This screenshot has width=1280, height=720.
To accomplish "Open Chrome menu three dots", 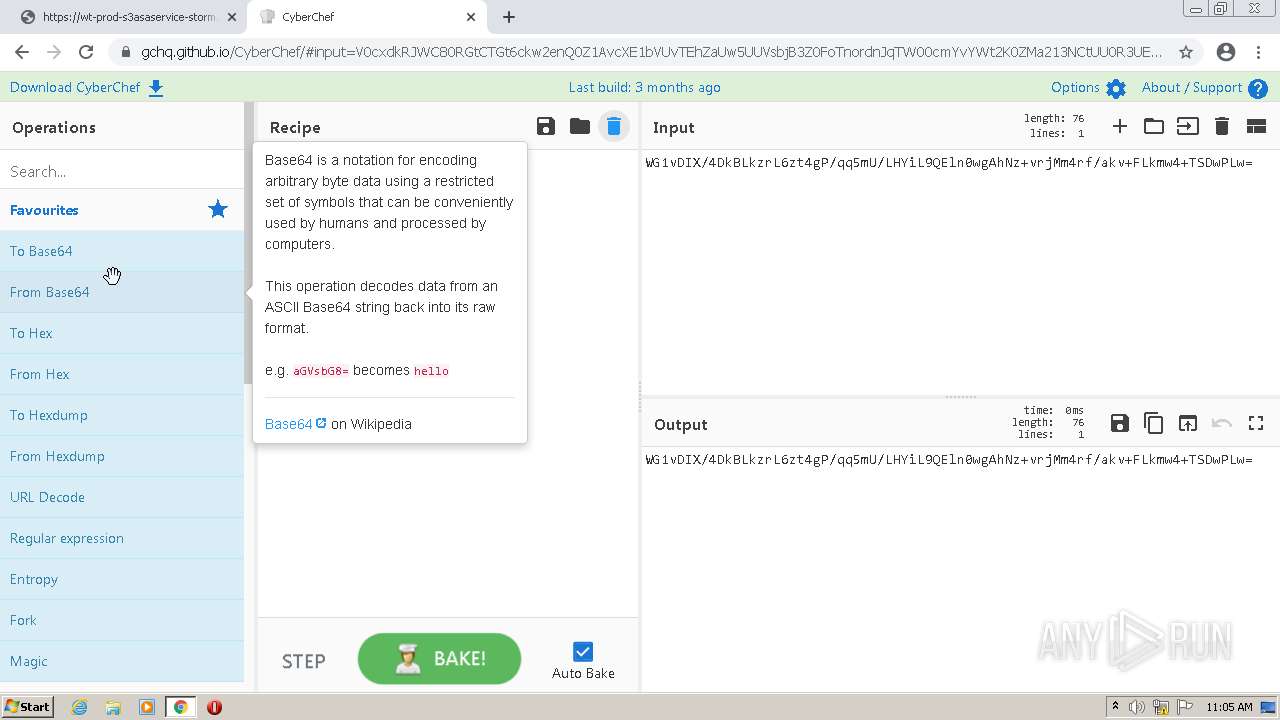I will 1260,52.
